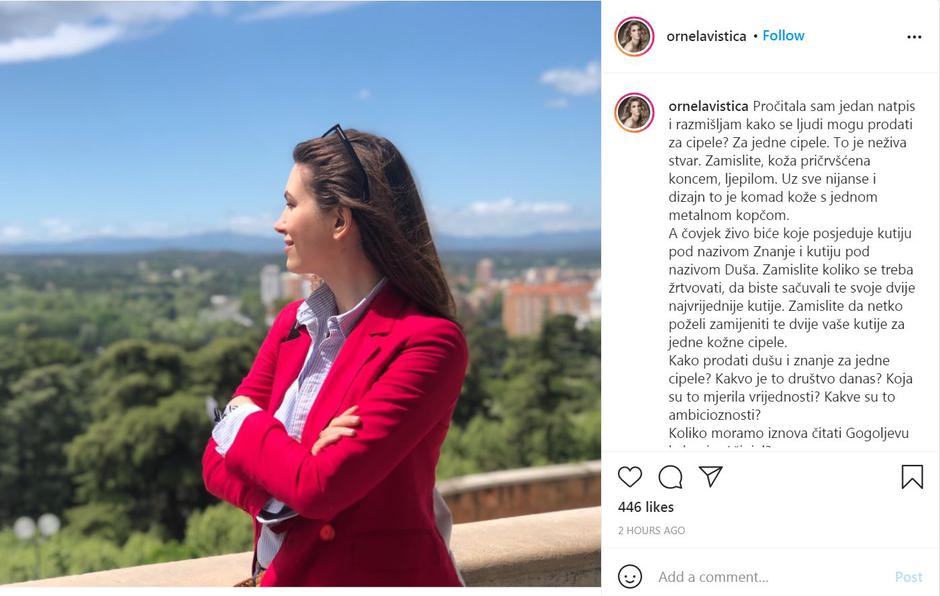Open the three-dot more options menu
Image resolution: width=940 pixels, height=596 pixels.
(x=914, y=37)
